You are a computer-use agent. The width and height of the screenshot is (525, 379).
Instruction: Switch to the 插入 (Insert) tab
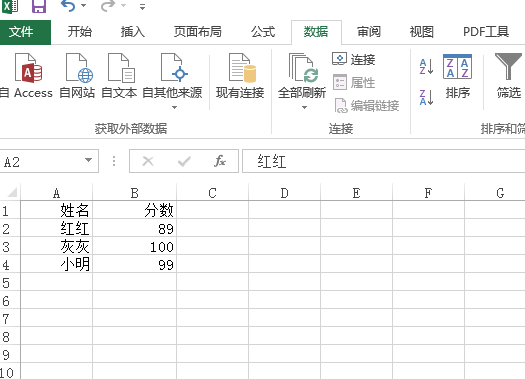coord(133,32)
